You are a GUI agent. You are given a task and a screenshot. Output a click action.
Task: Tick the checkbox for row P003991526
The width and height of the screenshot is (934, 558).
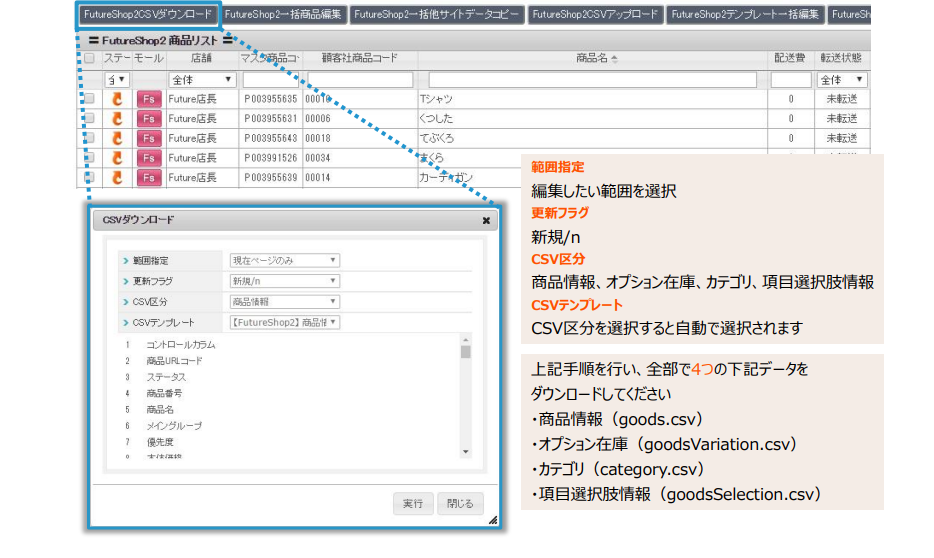point(89,157)
